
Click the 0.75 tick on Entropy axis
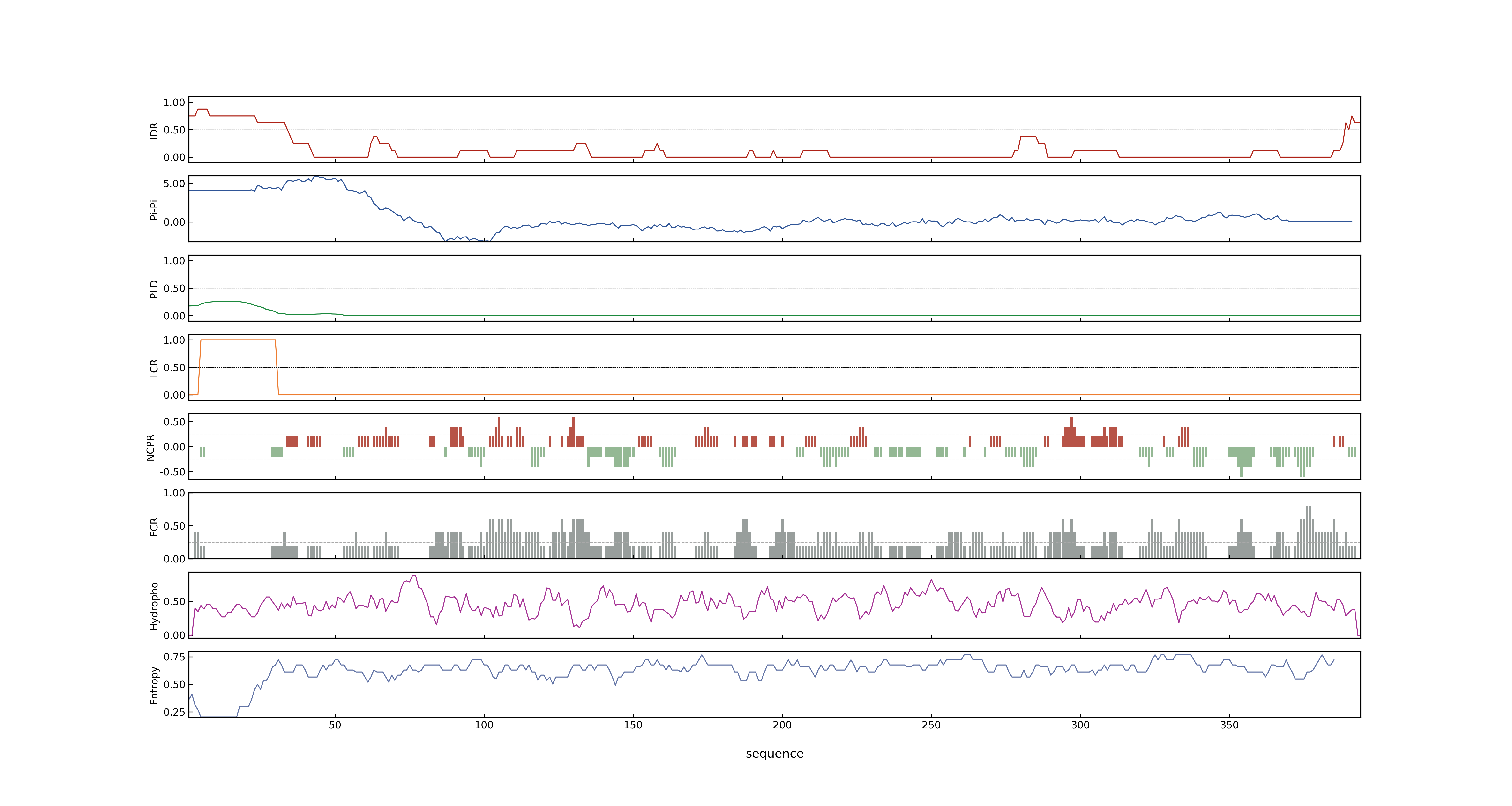click(x=174, y=657)
